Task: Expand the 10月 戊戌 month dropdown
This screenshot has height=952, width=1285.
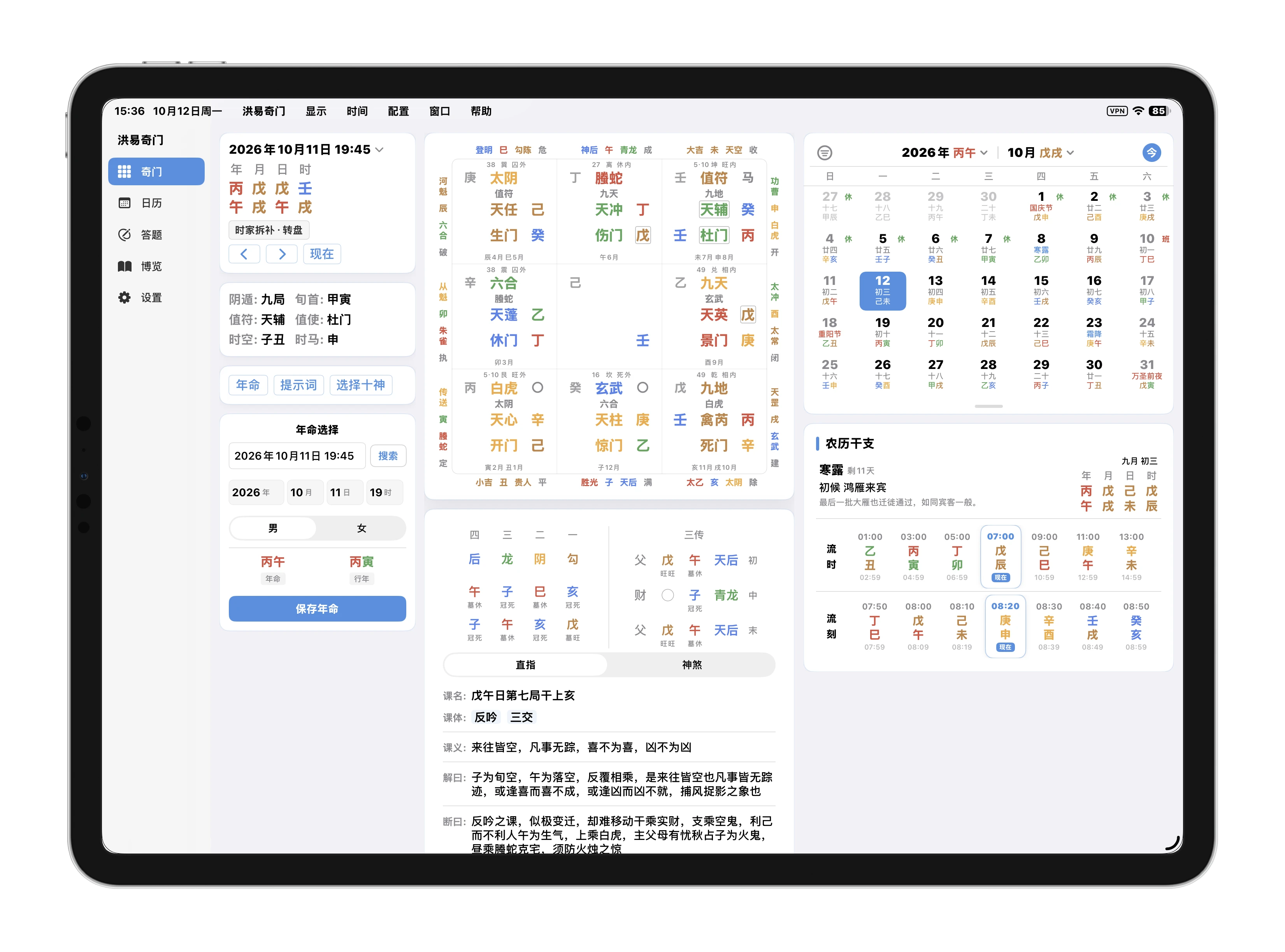Action: coord(1041,153)
